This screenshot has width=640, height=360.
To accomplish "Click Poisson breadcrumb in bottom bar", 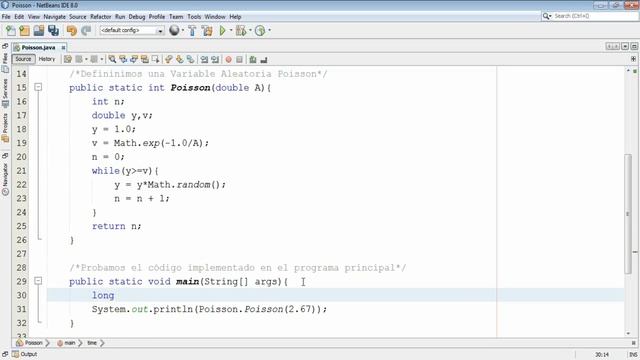I will (30, 343).
